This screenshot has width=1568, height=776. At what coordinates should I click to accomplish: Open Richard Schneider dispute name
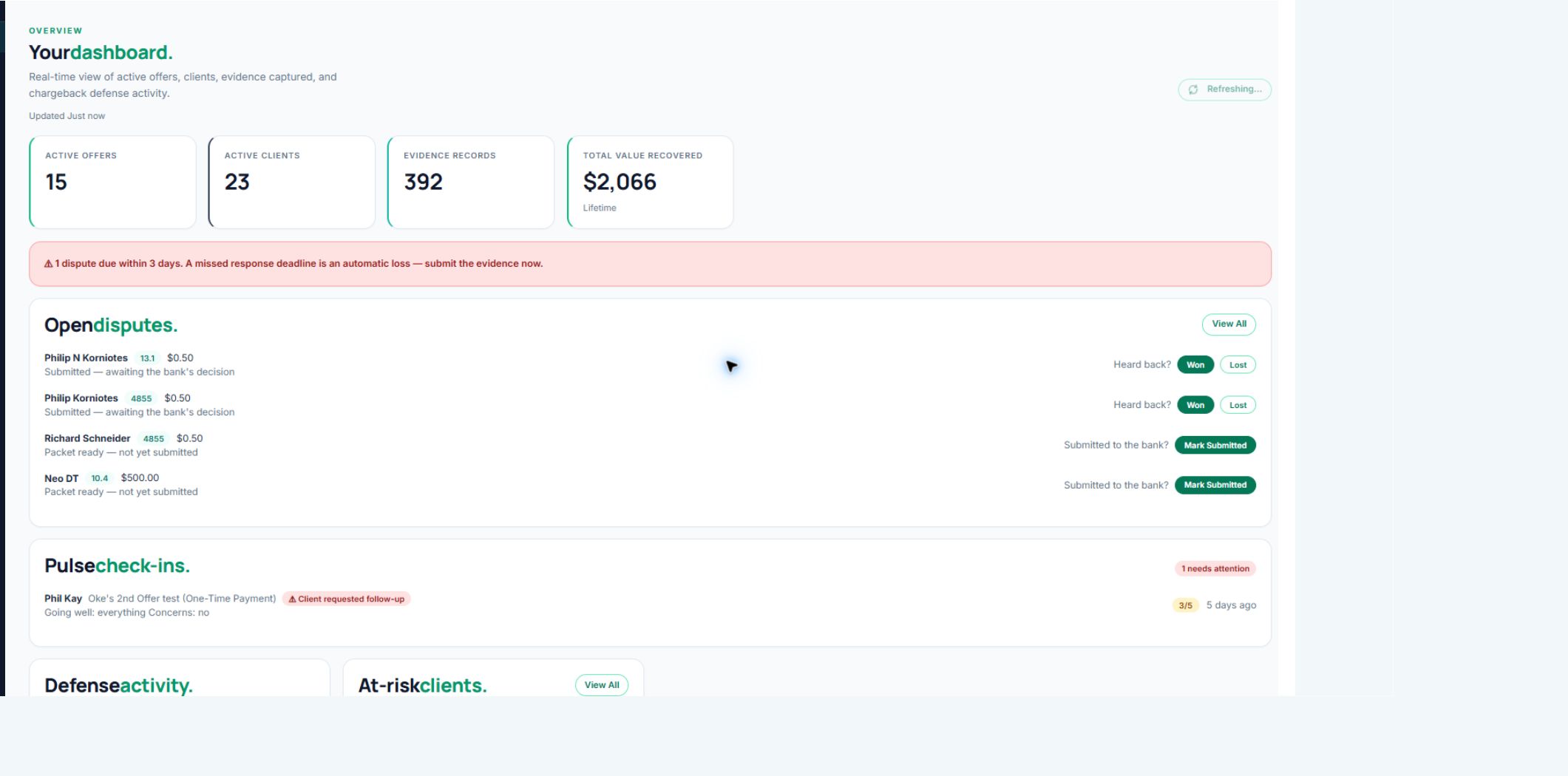click(x=87, y=438)
